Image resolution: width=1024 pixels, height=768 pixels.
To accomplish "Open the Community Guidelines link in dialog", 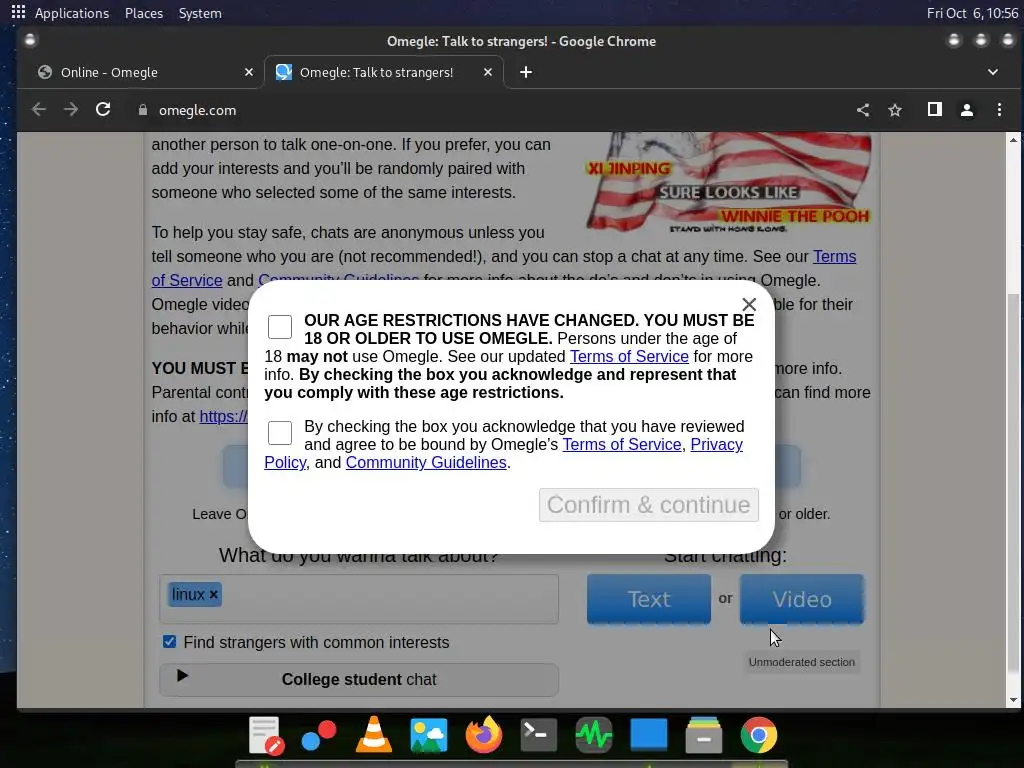I will (x=426, y=462).
